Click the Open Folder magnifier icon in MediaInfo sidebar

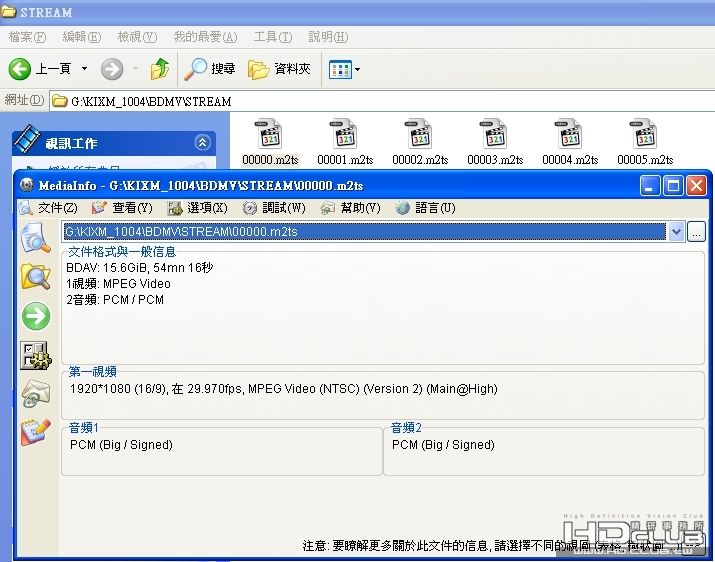click(x=36, y=276)
